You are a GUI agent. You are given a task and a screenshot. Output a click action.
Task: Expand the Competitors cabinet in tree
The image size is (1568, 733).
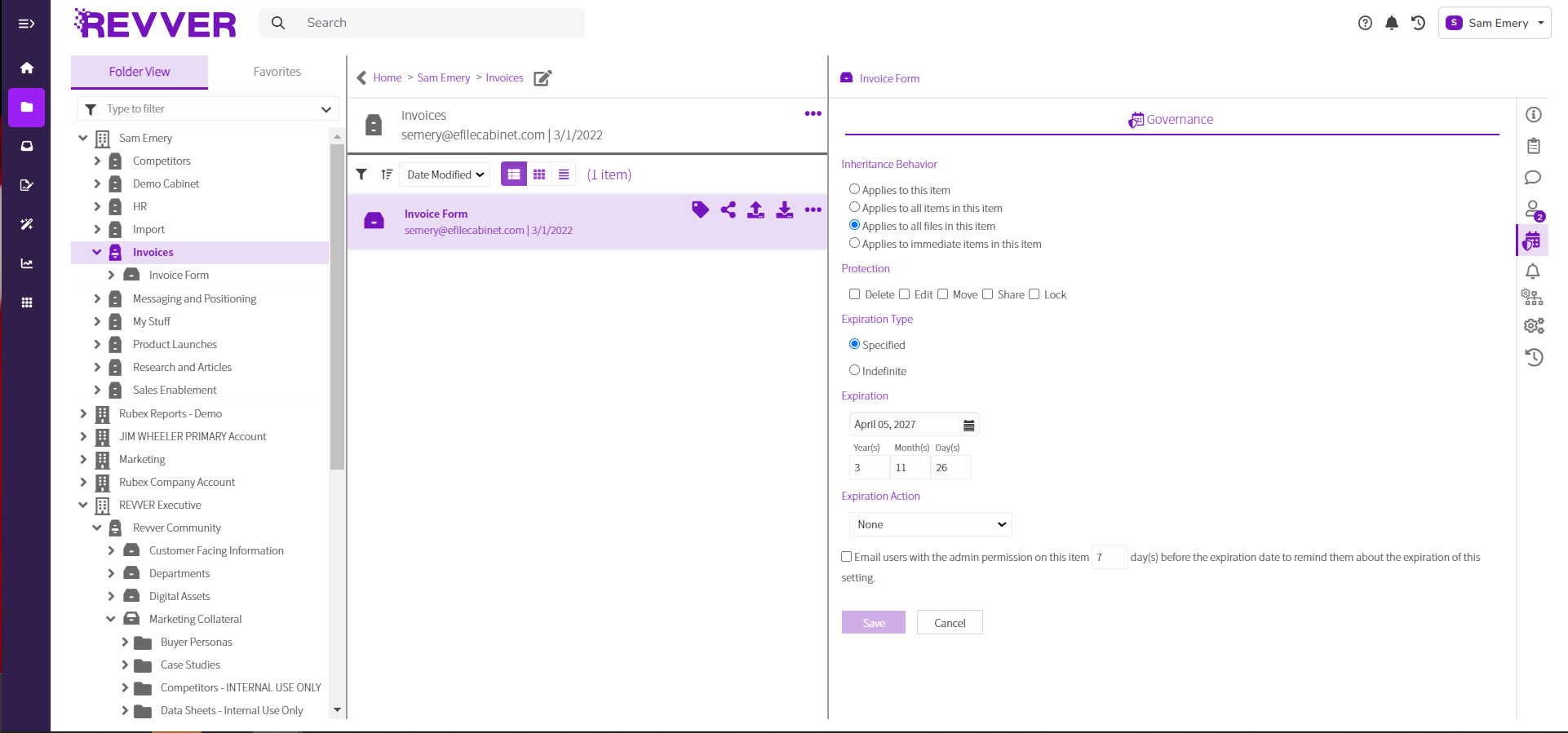coord(97,161)
